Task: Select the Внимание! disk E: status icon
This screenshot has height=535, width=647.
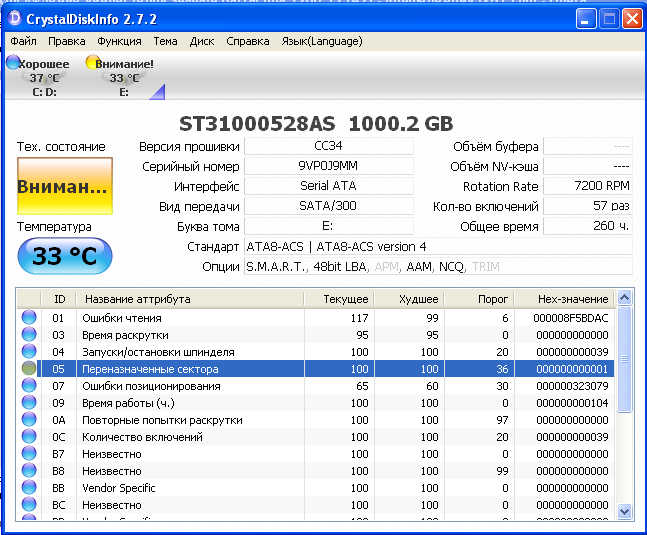Action: point(92,63)
